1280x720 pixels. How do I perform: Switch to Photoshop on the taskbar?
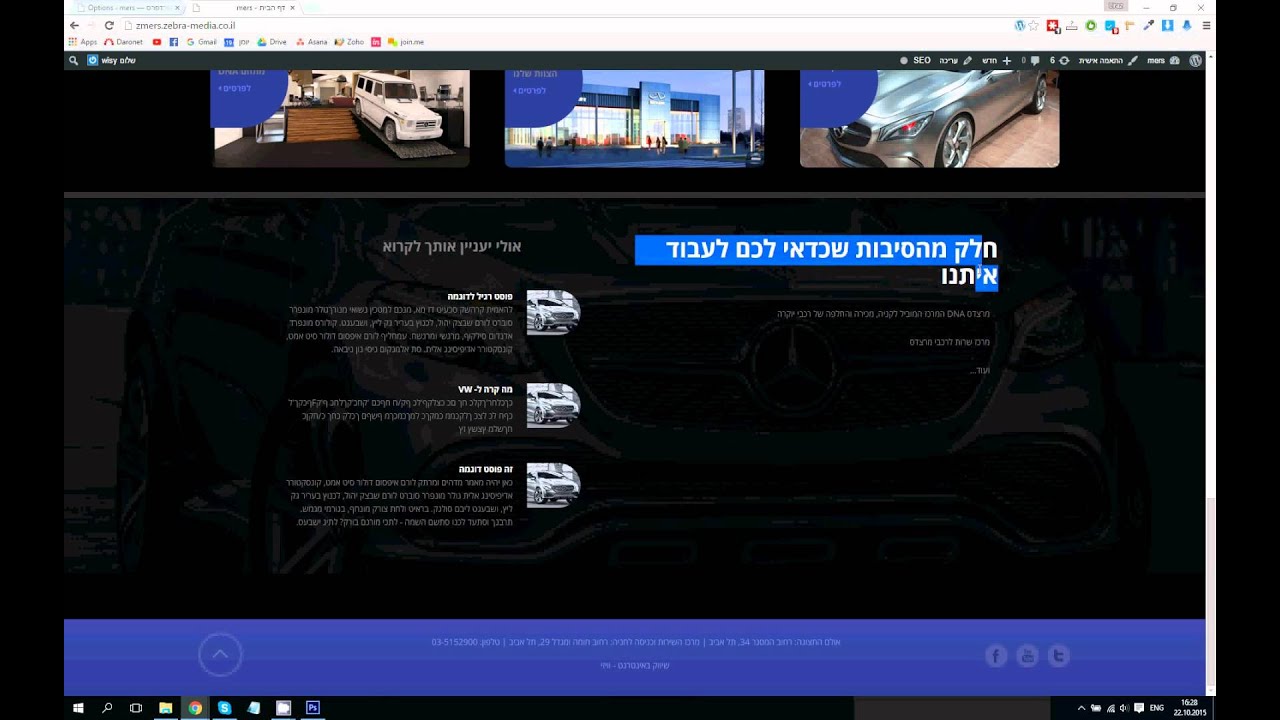pos(312,708)
